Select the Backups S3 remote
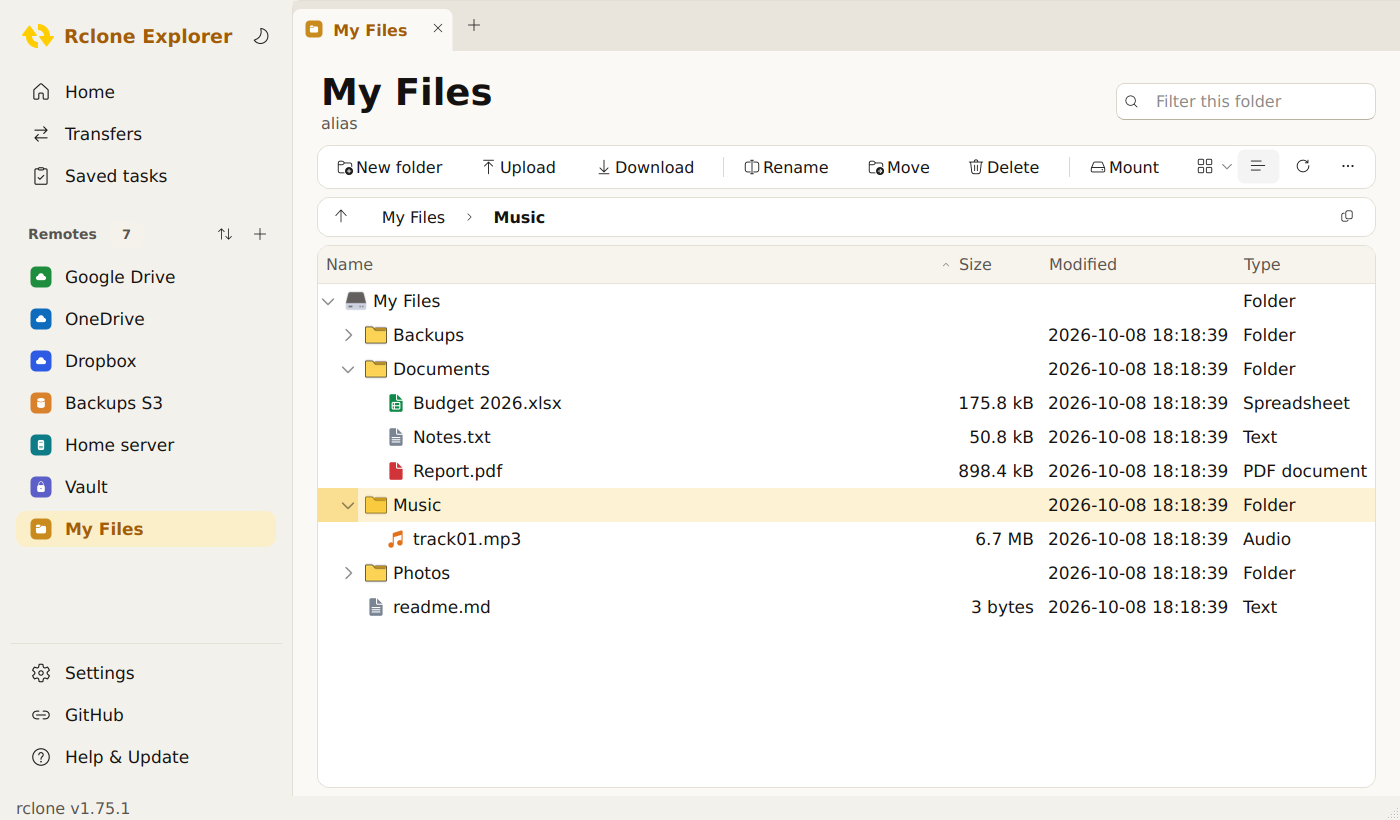Screen dimensions: 1400x820 [x=146, y=403]
